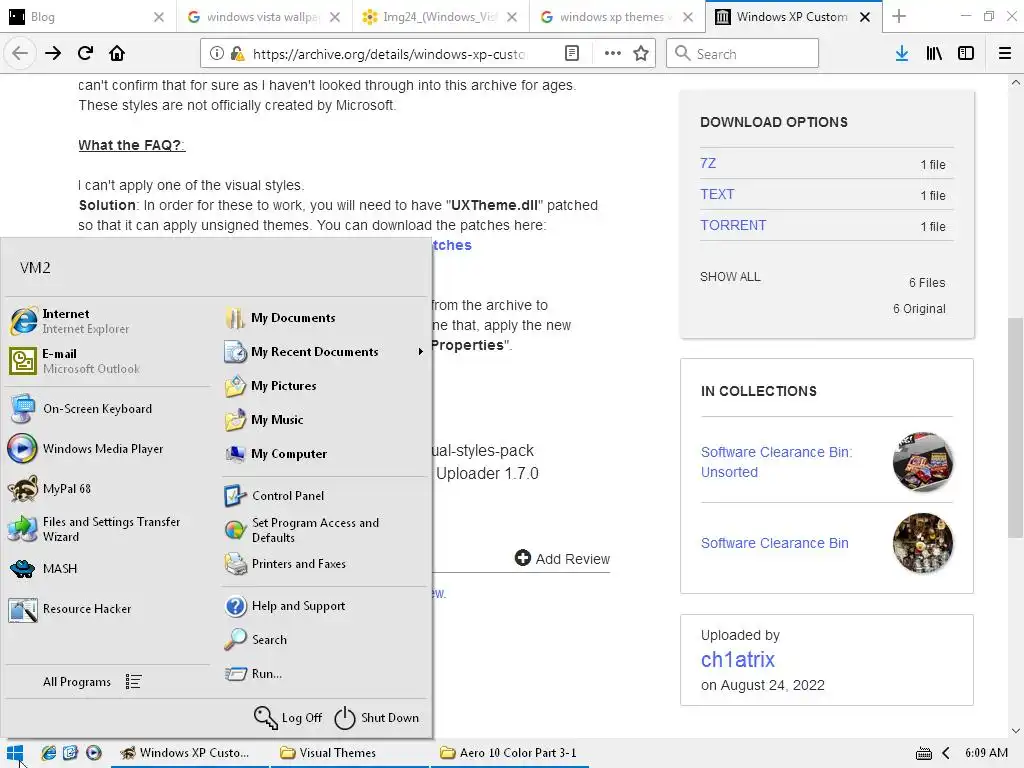Open the TEXT download option
1024x768 pixels.
click(x=717, y=194)
